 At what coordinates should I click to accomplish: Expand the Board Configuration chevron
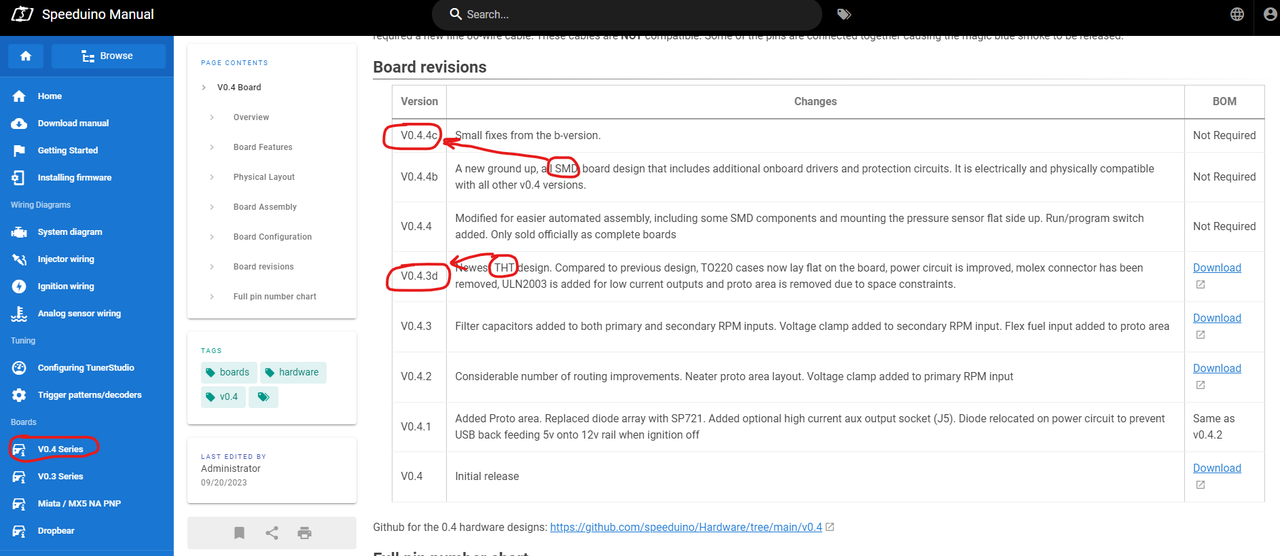212,237
